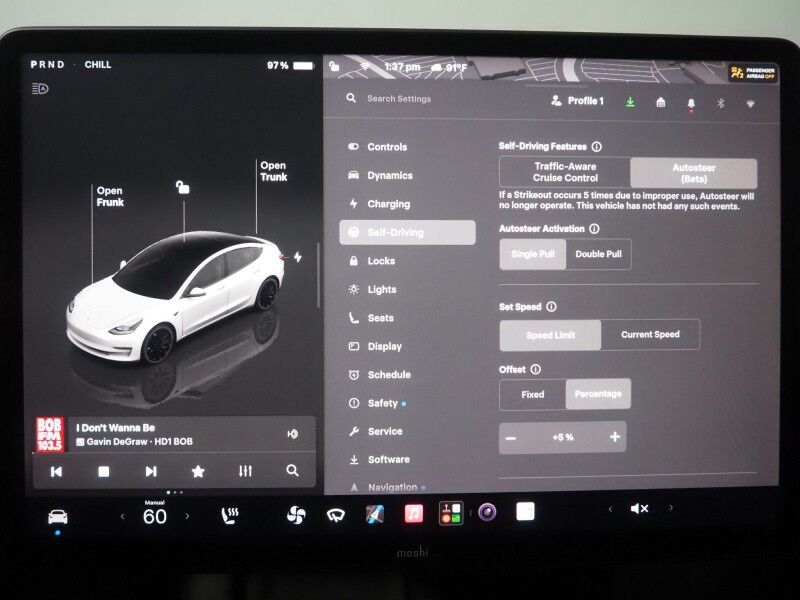Open the camera app icon
Screen dimensions: 800x600
click(487, 512)
